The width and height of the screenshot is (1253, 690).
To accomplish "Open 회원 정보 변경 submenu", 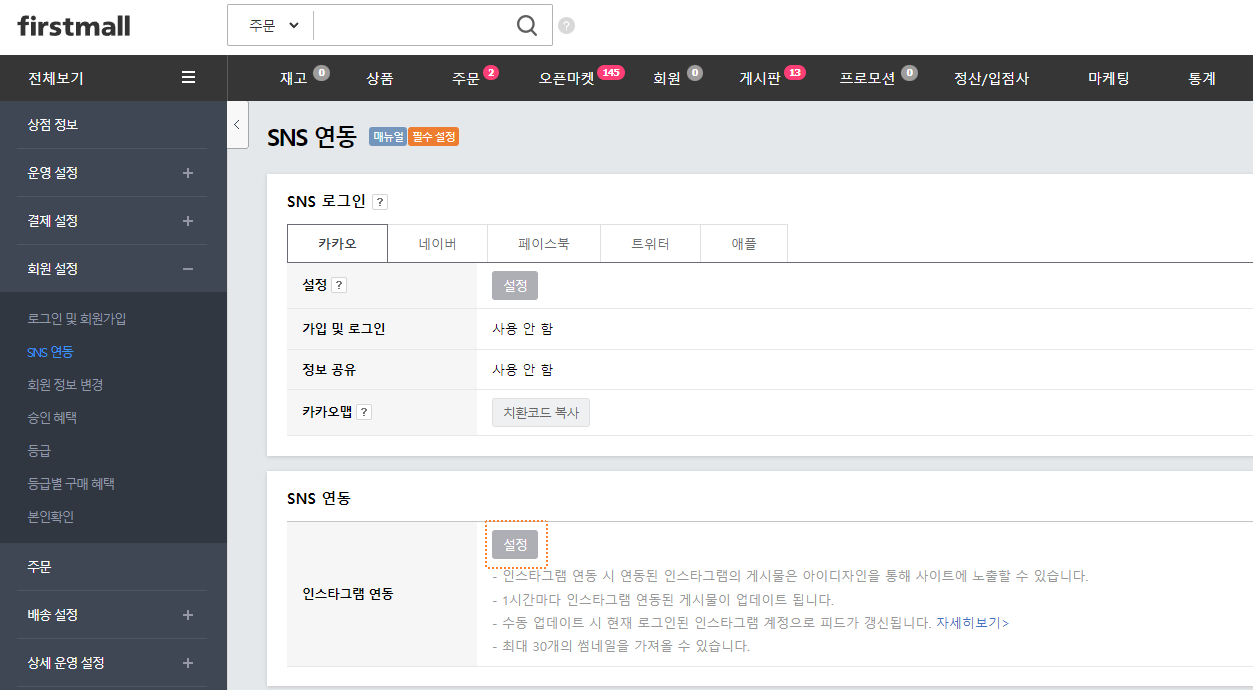I will click(x=65, y=385).
